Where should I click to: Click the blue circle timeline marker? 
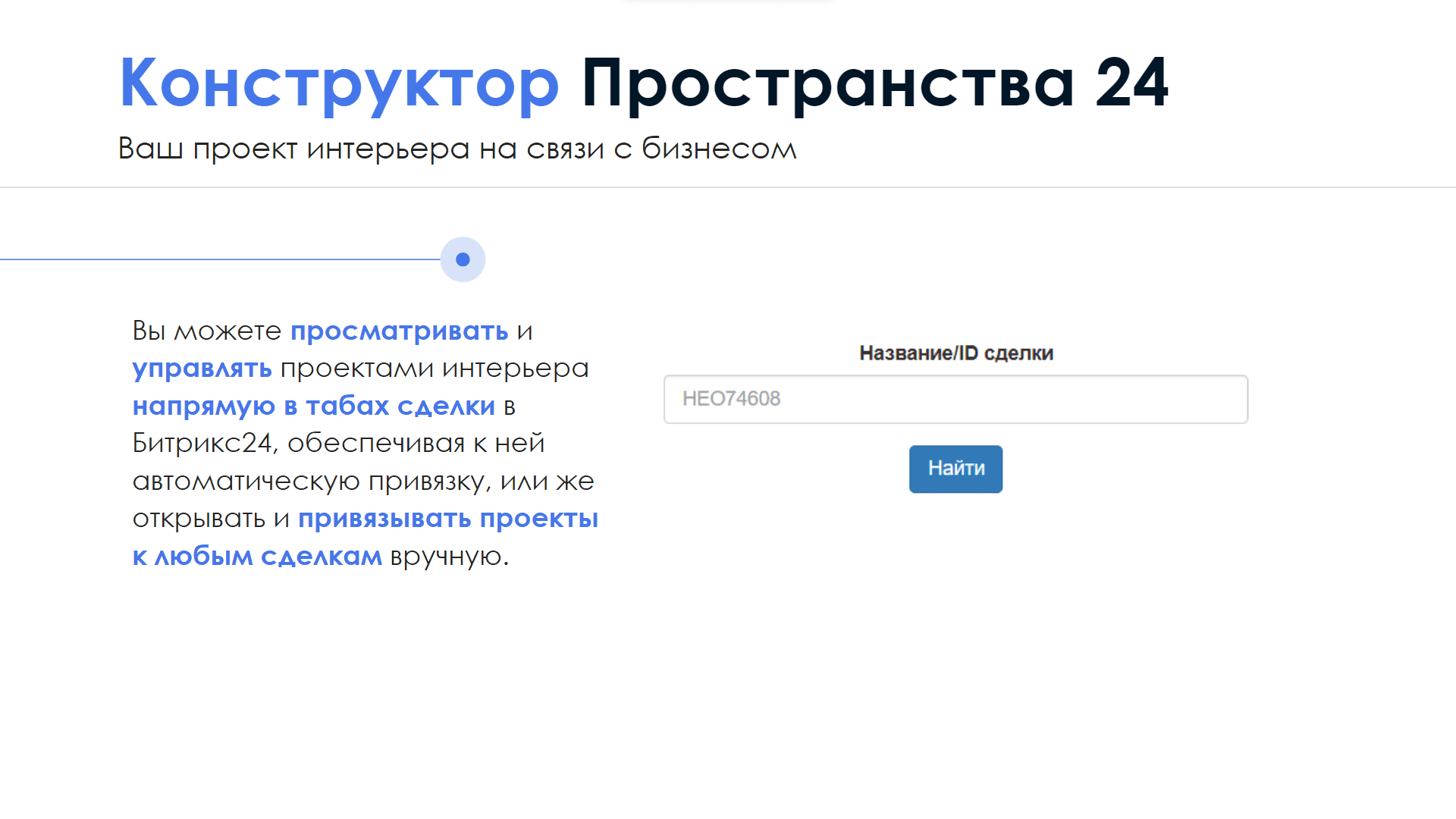pos(463,259)
